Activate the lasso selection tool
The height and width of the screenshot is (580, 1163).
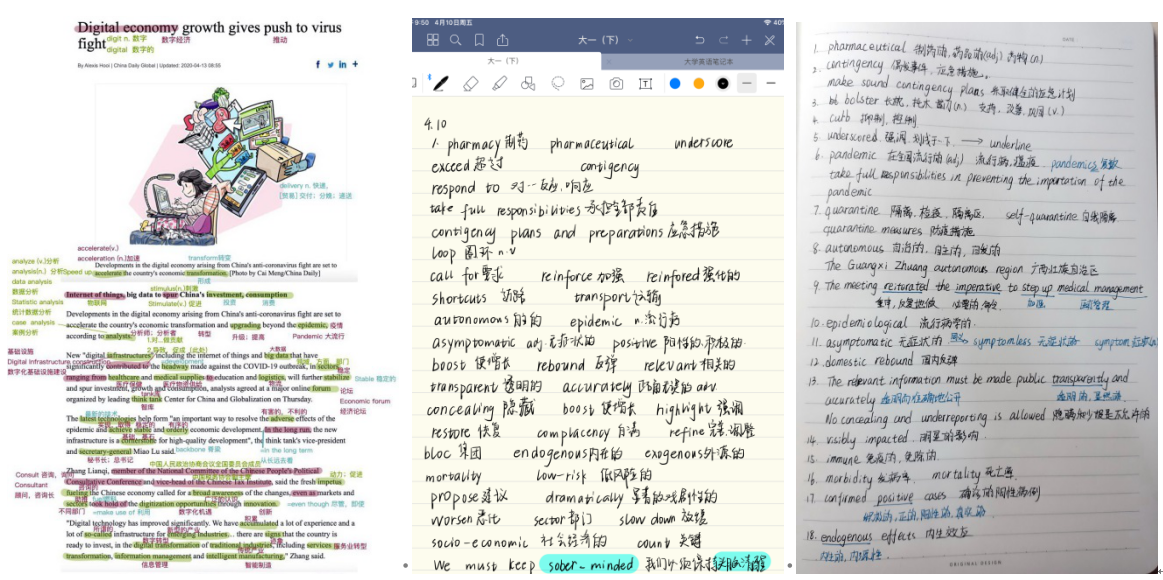pyautogui.click(x=558, y=83)
